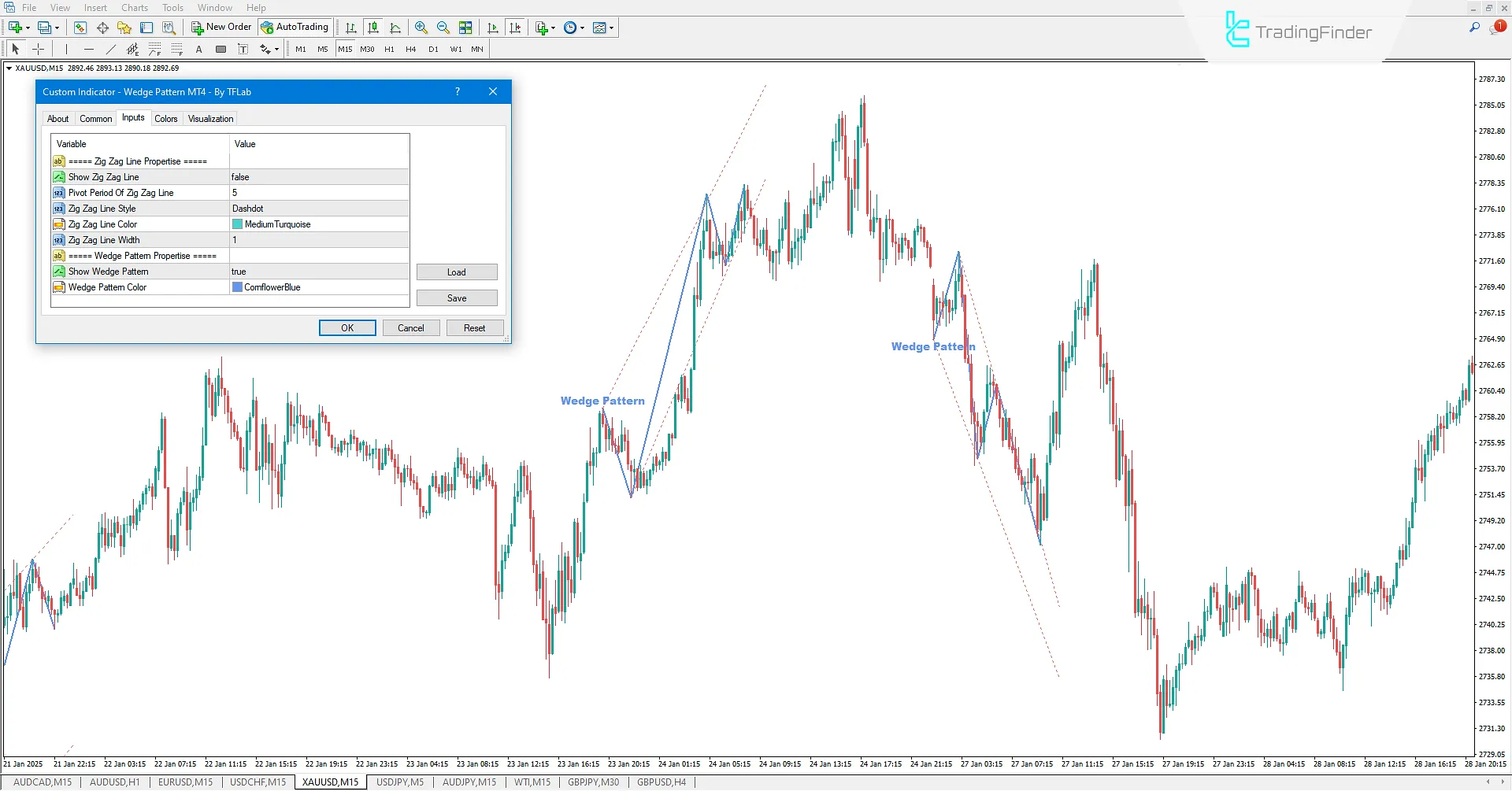1512x791 pixels.
Task: Select the Trendline drawing tool
Action: 111,49
